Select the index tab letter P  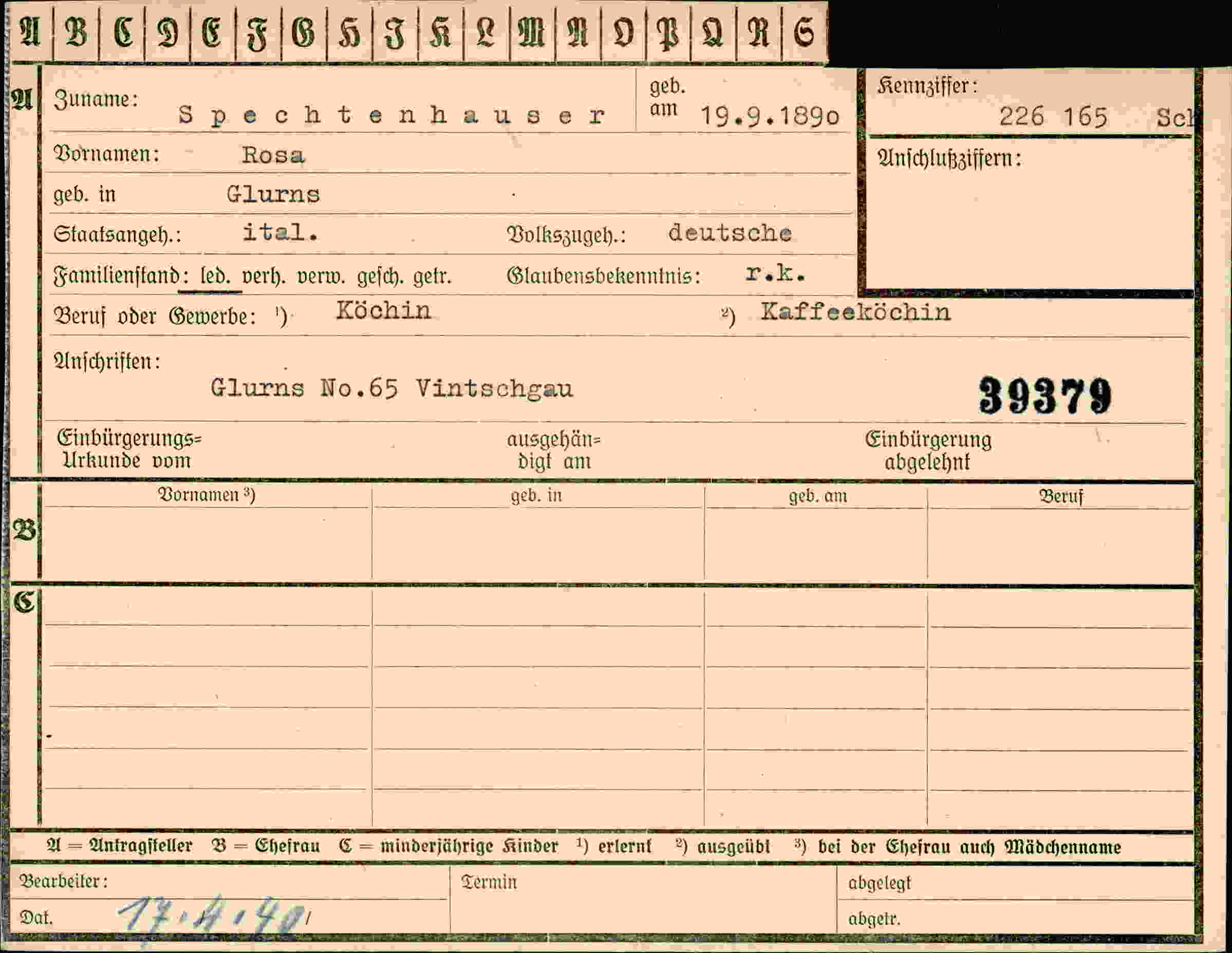point(668,32)
